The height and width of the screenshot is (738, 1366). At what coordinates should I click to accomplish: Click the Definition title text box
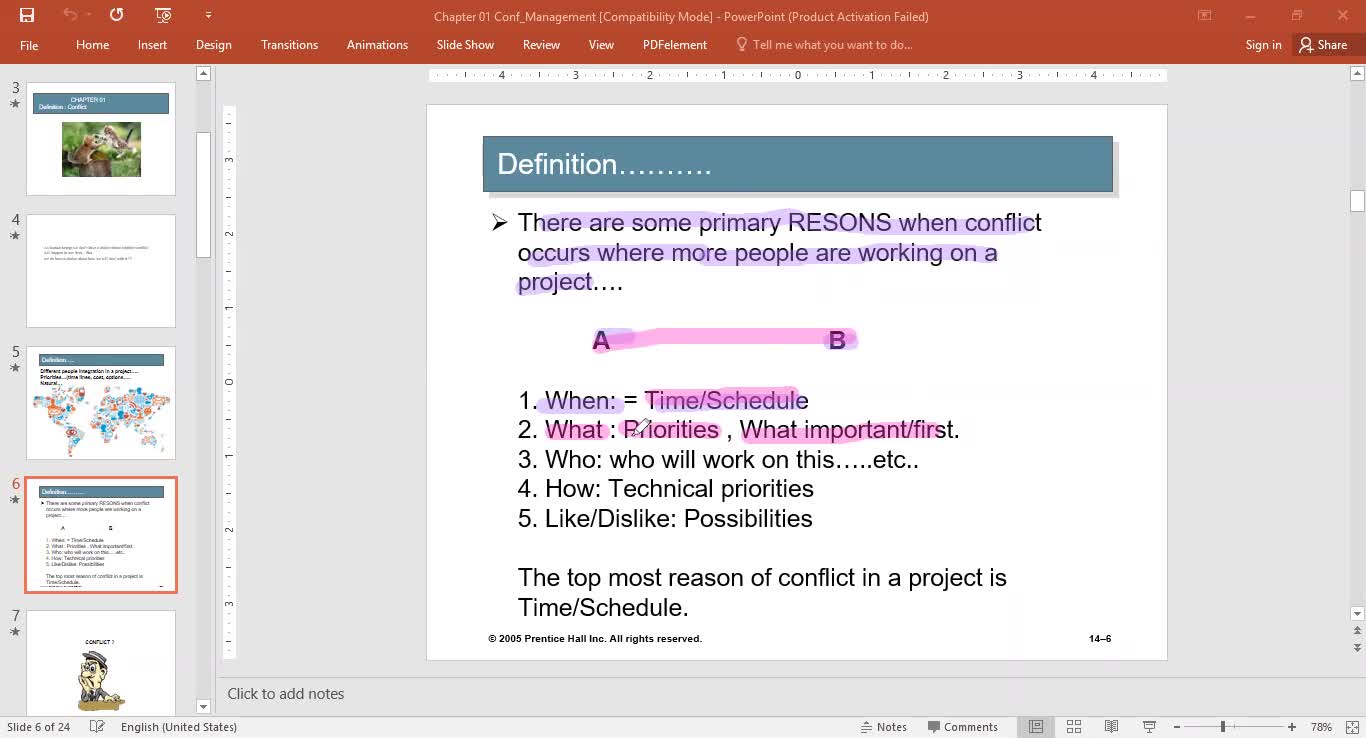[x=797, y=164]
